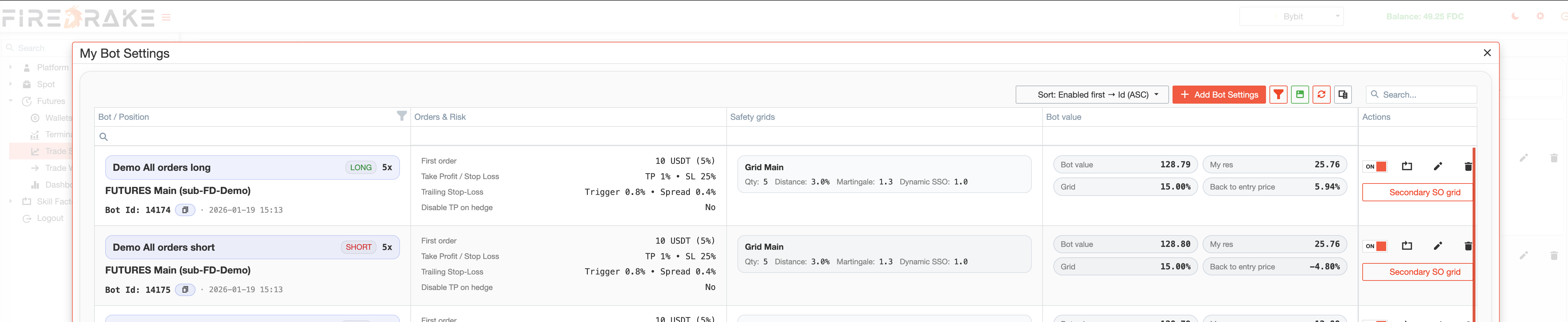Toggle off the Demo All orders long bot
Viewport: 1568px width, 322px height.
[x=1375, y=165]
